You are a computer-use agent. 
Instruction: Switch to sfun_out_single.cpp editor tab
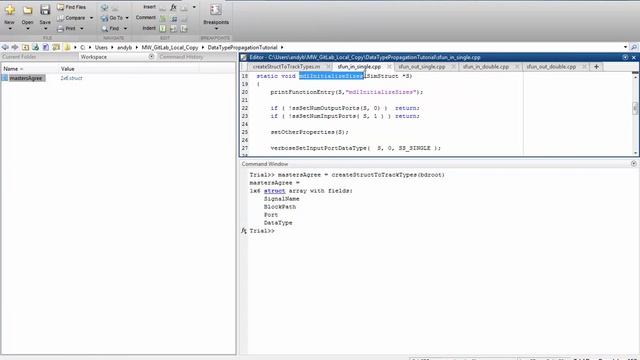422,67
